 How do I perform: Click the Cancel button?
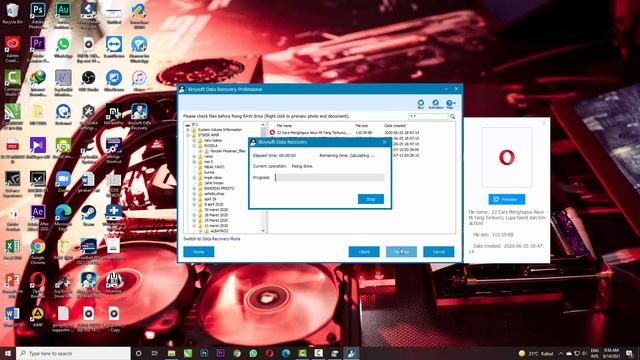click(x=438, y=252)
